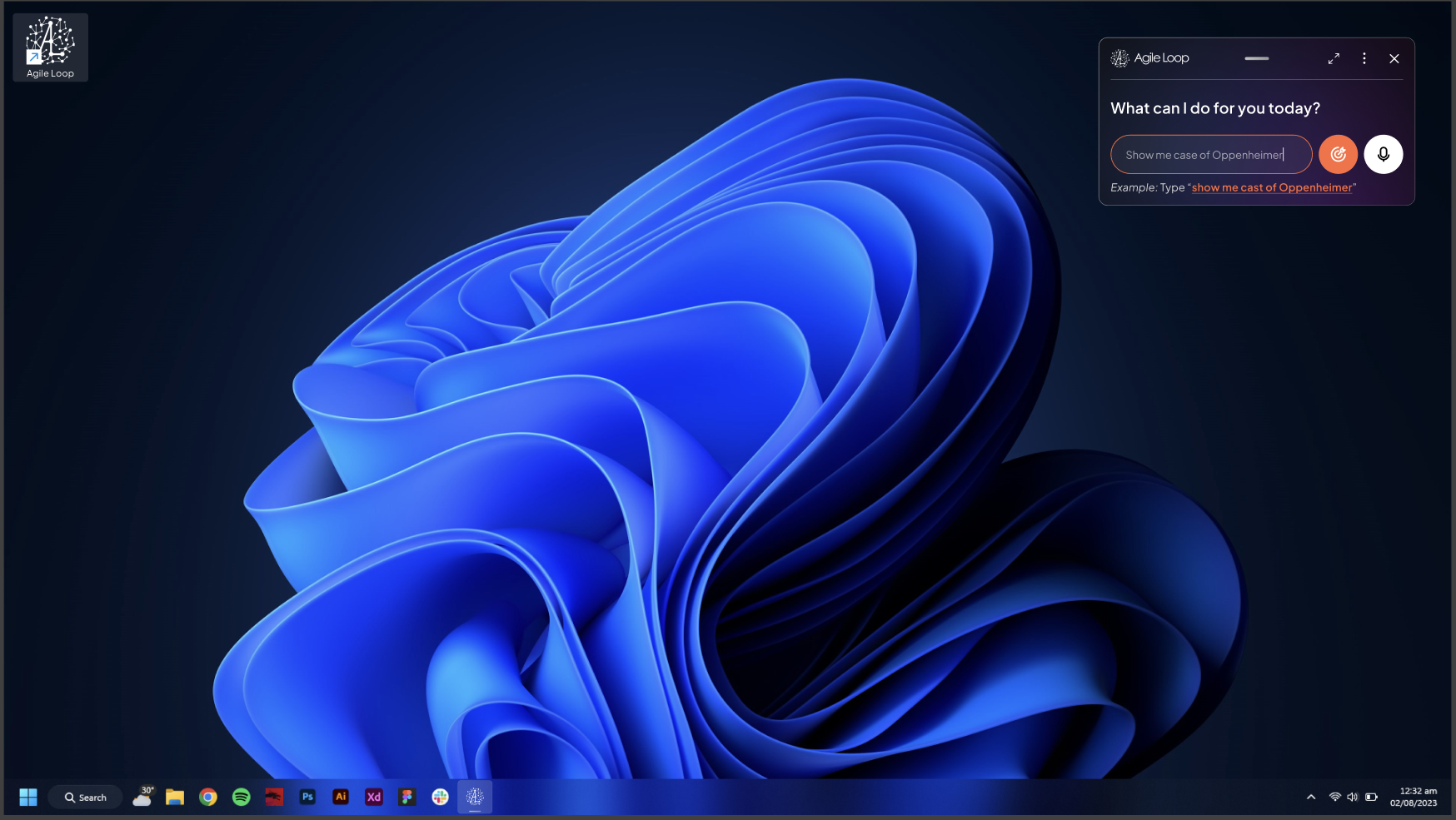The width and height of the screenshot is (1456, 820).
Task: Activate the microphone voice input button
Action: tap(1383, 155)
